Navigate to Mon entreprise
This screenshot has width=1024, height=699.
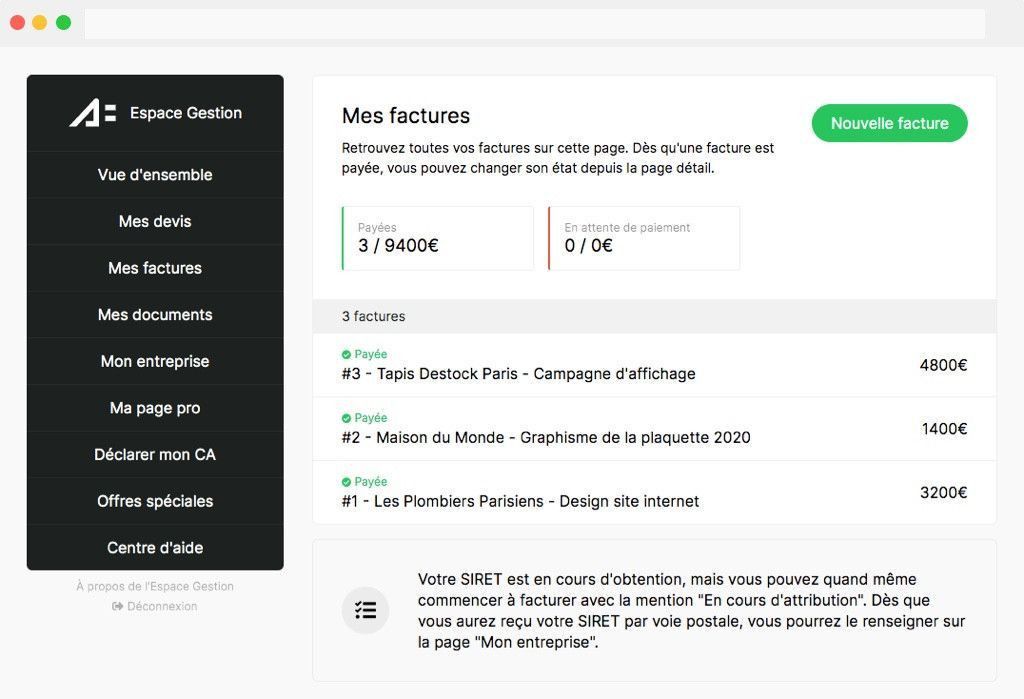click(x=155, y=361)
